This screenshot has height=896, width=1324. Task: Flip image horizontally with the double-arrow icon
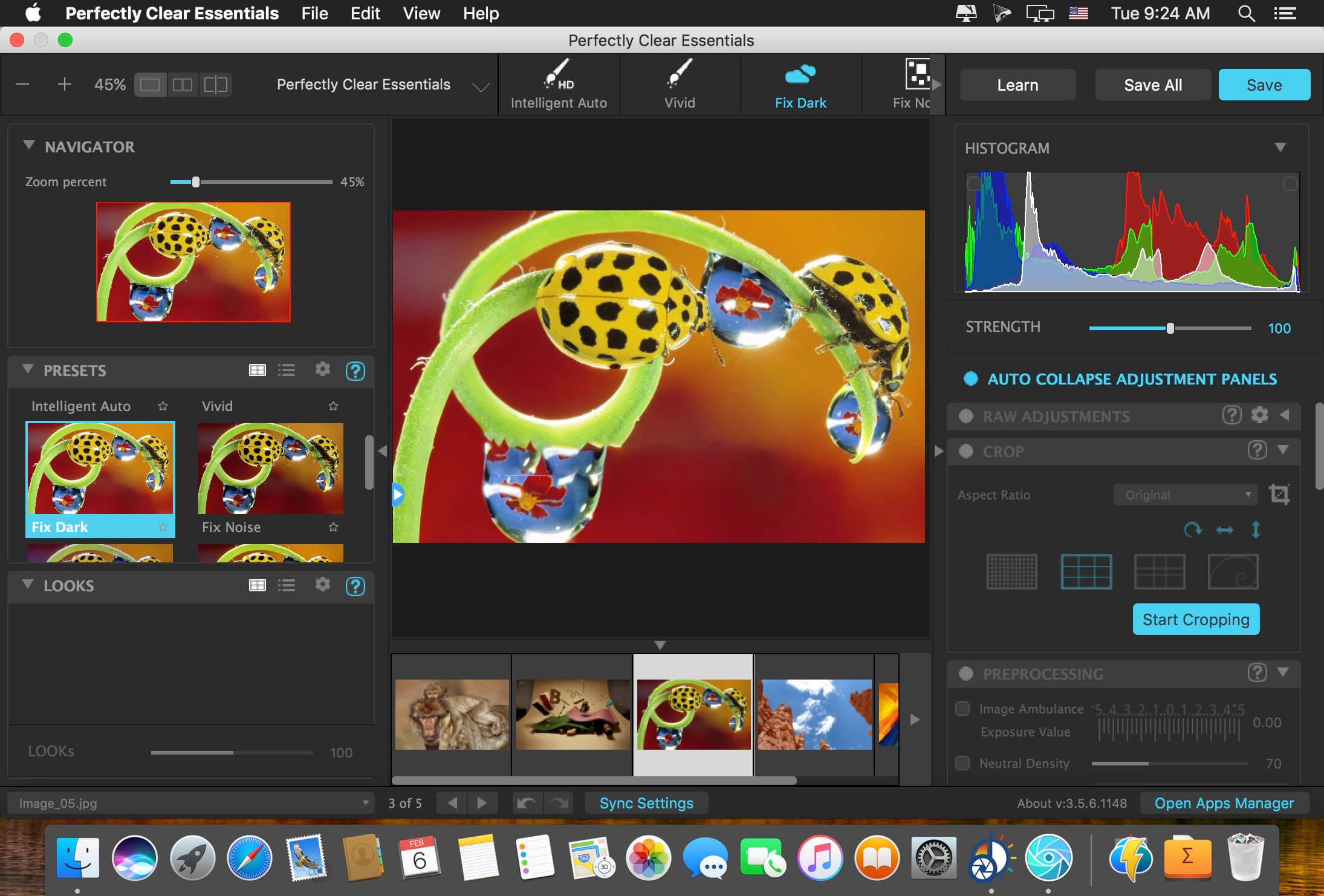click(1224, 530)
